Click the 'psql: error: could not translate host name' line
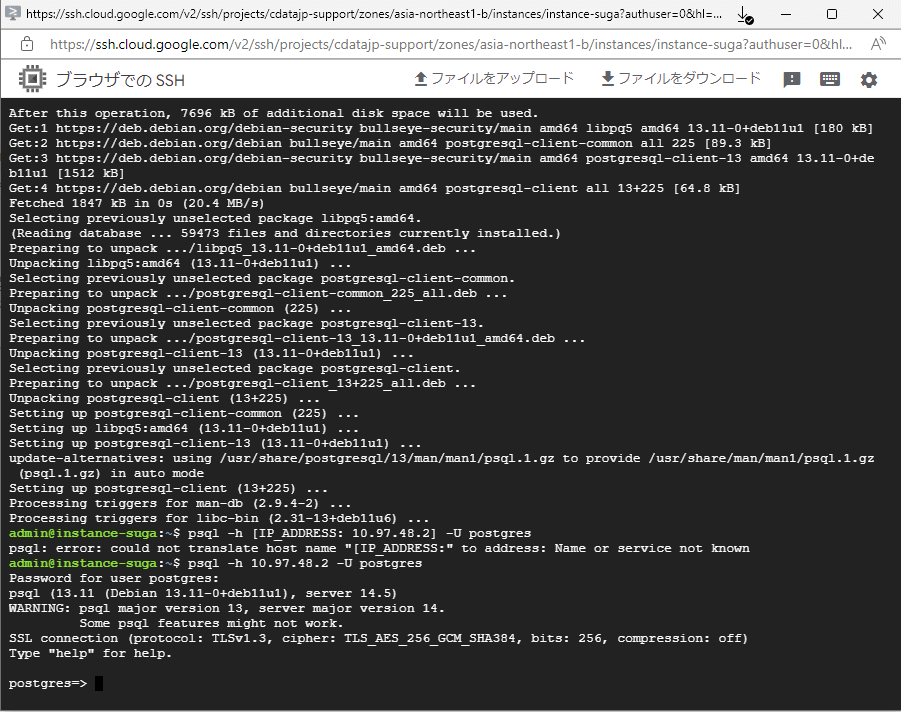This screenshot has height=712, width=901. [x=379, y=548]
